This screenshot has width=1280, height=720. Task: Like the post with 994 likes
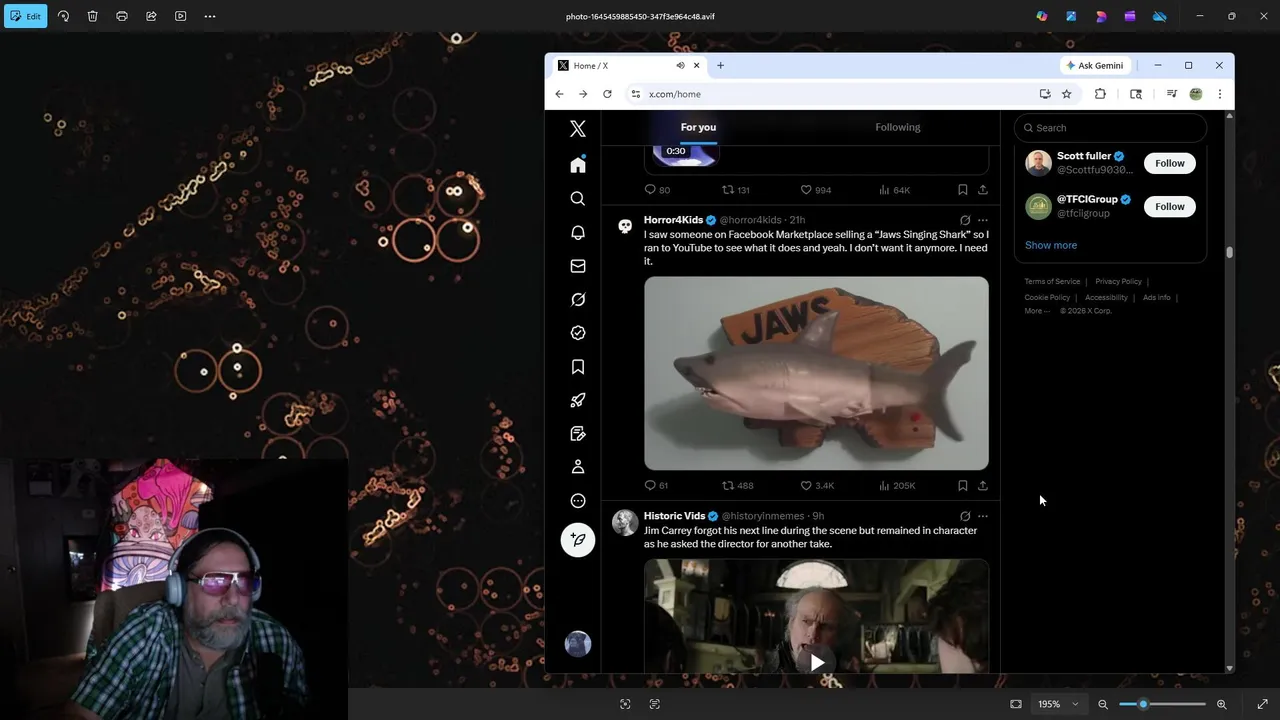(815, 190)
